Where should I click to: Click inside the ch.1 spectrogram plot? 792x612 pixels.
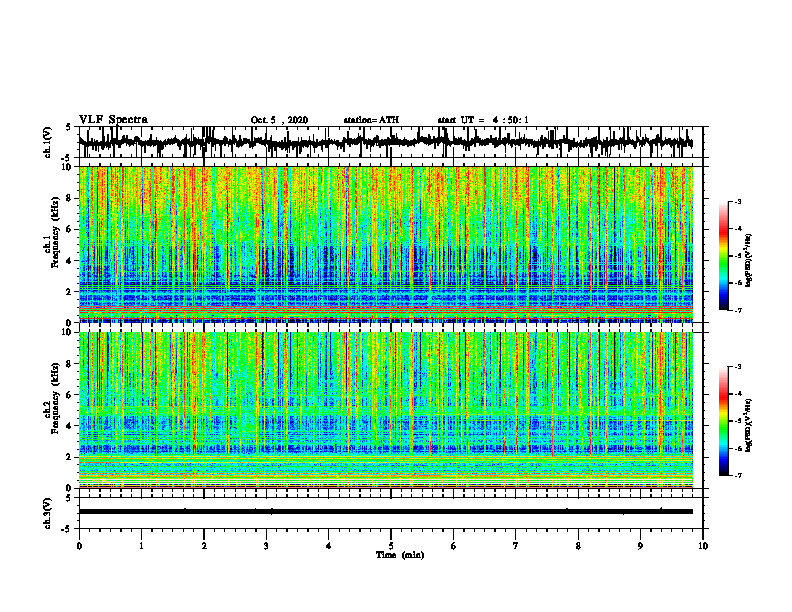click(x=385, y=244)
